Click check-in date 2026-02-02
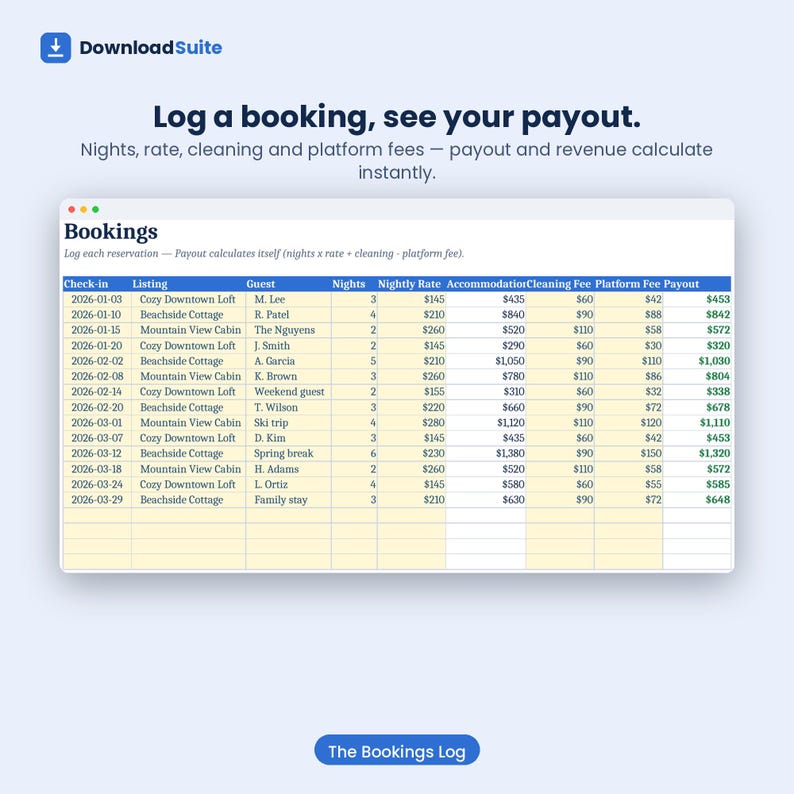Viewport: 794px width, 794px height. 97,361
